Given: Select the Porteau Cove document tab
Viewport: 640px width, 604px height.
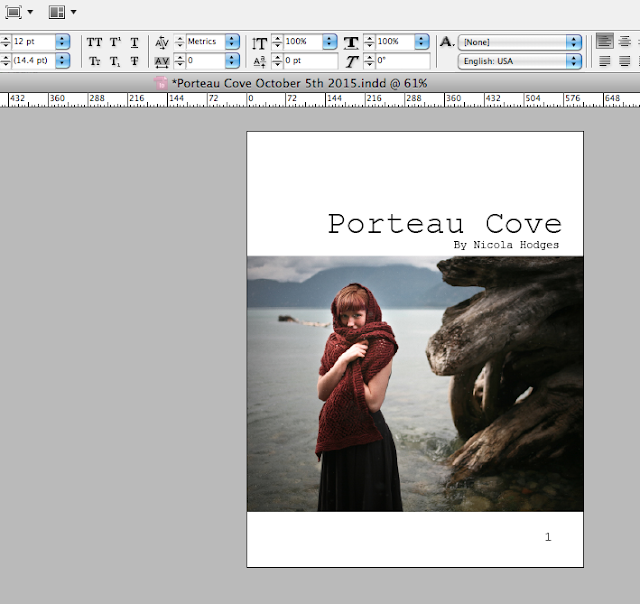Looking at the screenshot, I should pos(298,82).
